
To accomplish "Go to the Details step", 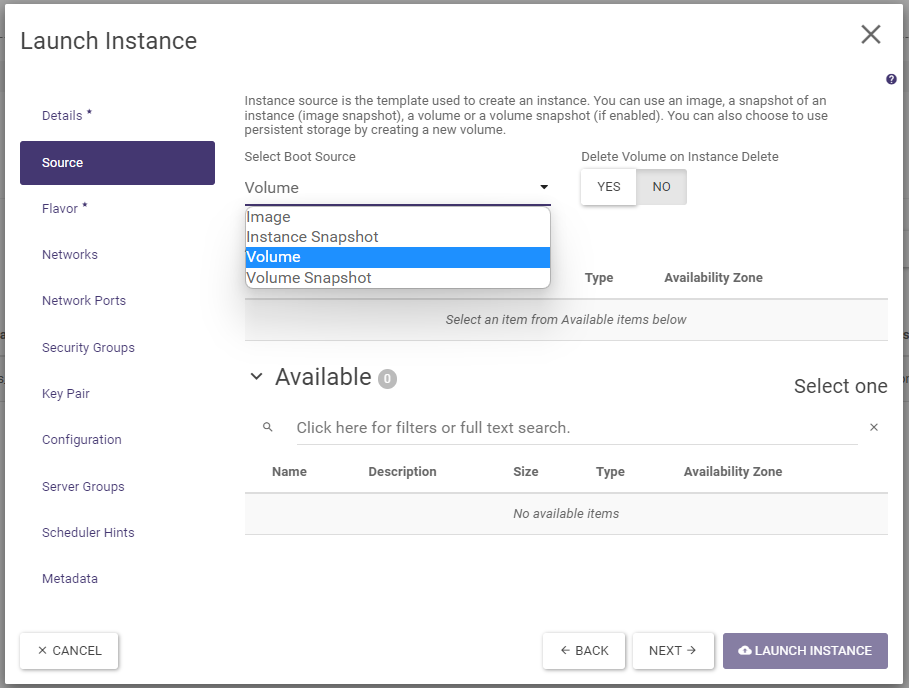I will (62, 116).
